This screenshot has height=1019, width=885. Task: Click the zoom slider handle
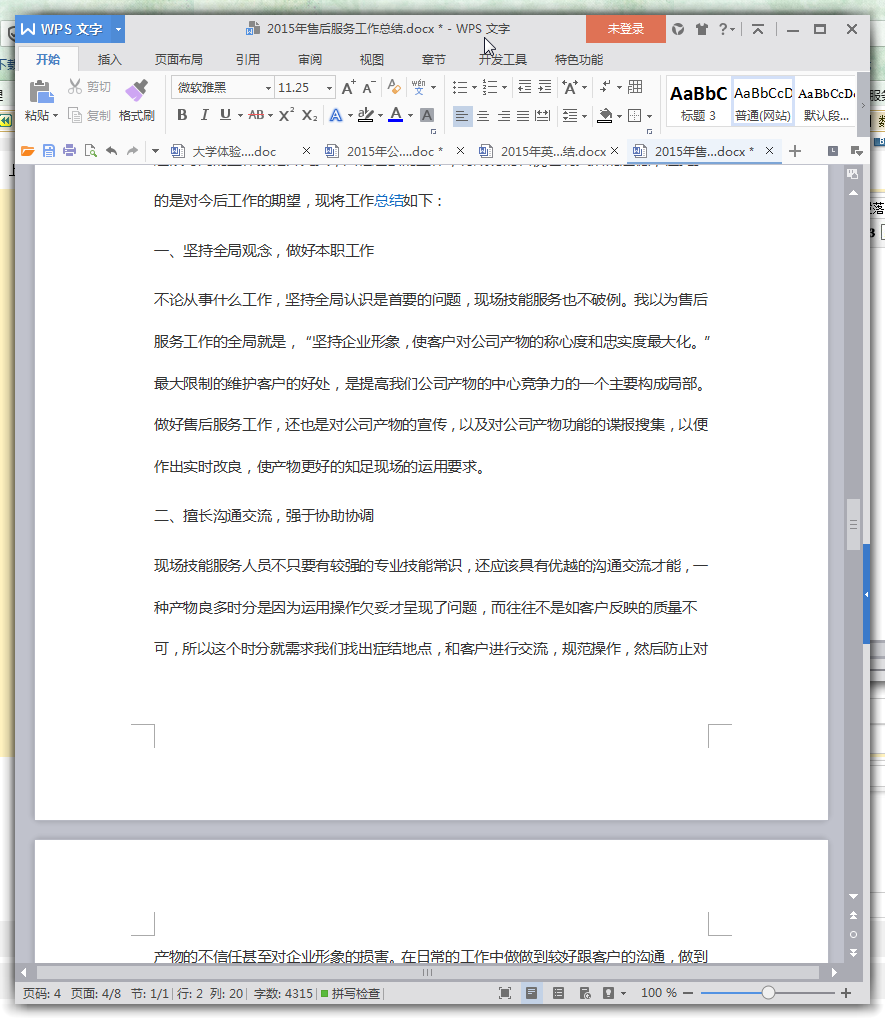(x=768, y=993)
